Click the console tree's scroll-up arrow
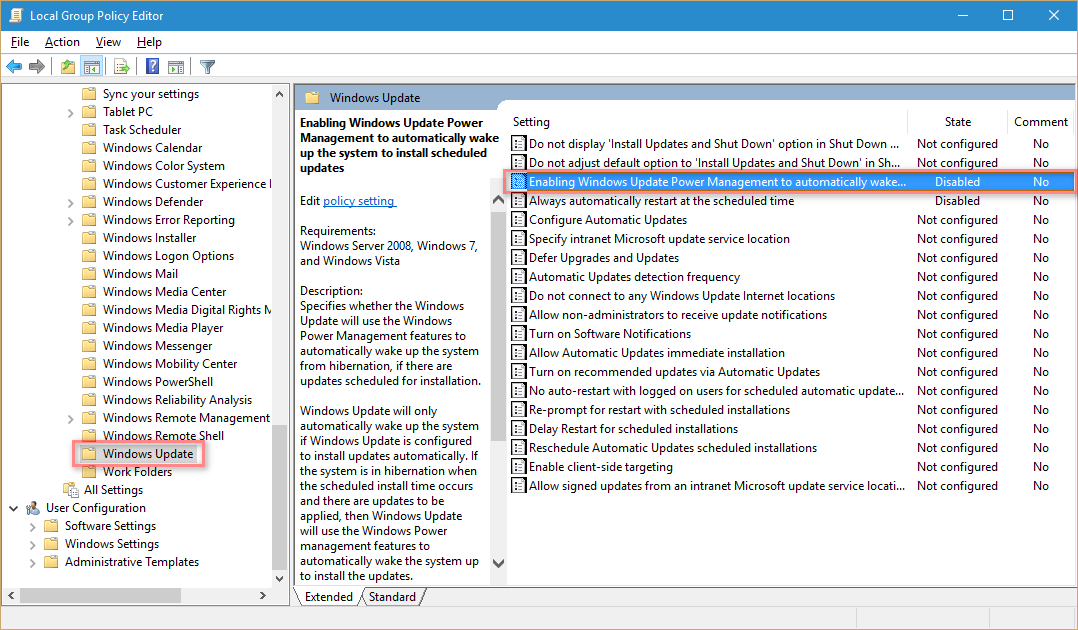This screenshot has width=1078, height=630. 279,94
